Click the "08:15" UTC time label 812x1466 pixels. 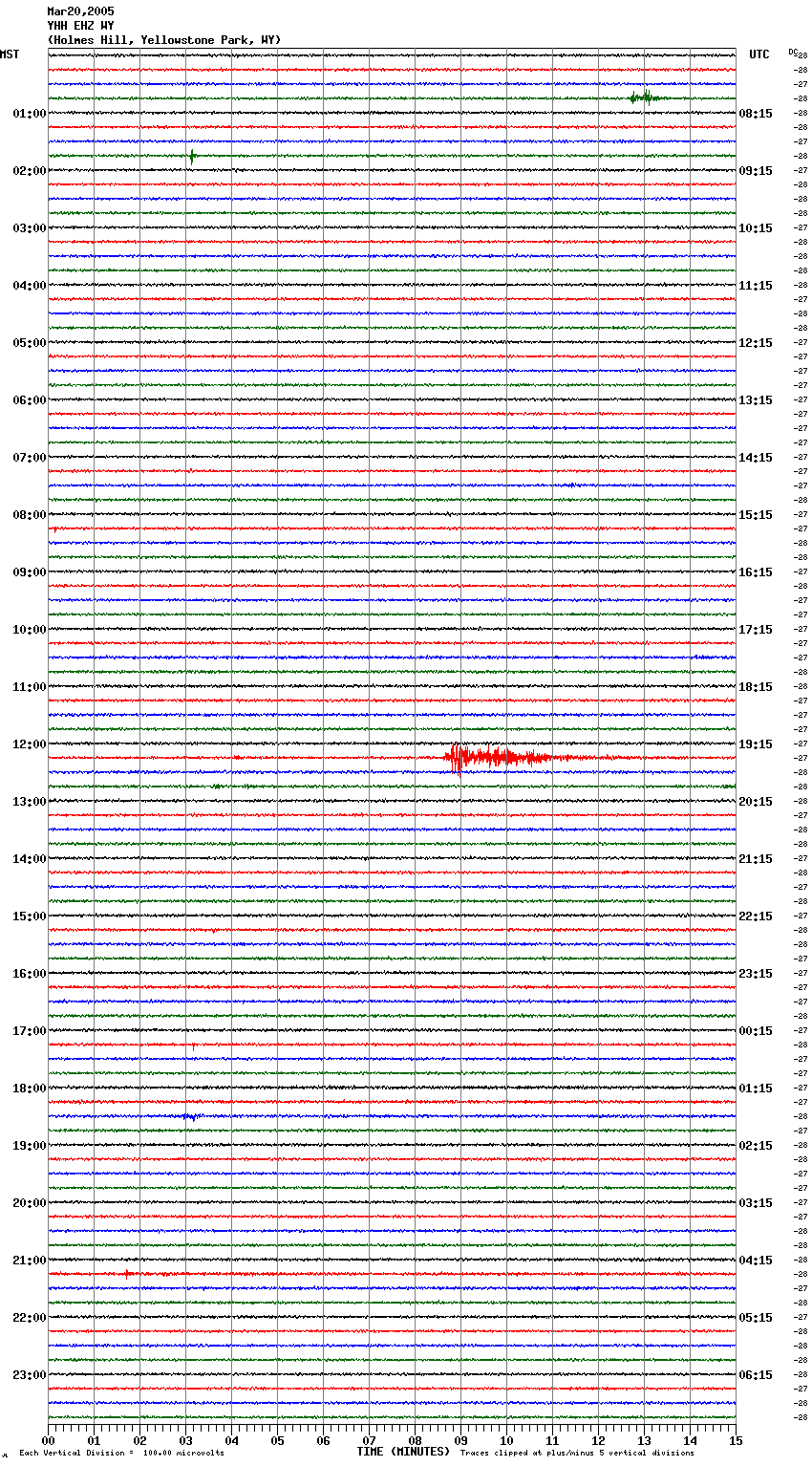coord(756,114)
